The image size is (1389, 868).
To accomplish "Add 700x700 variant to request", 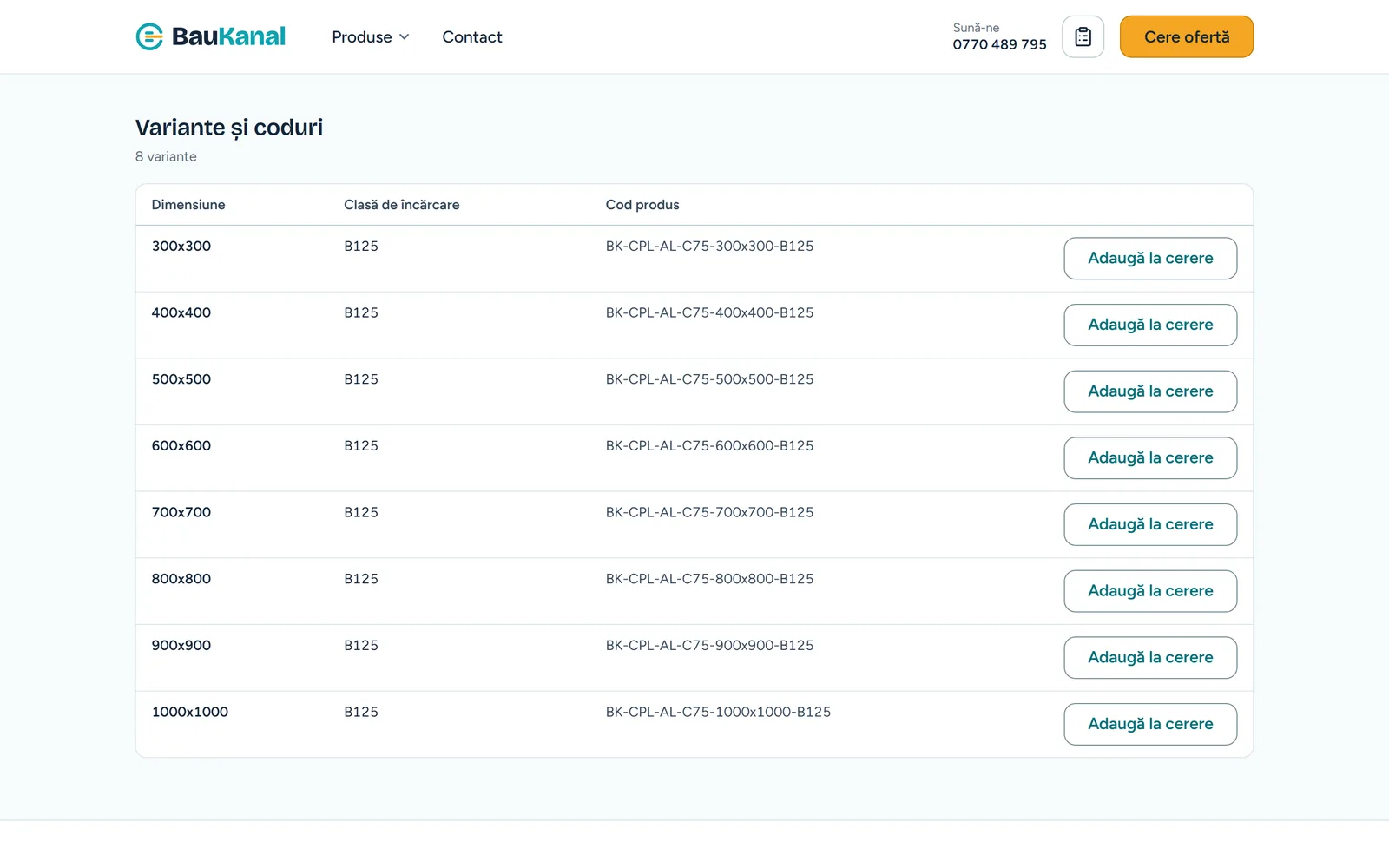I will coord(1150,524).
